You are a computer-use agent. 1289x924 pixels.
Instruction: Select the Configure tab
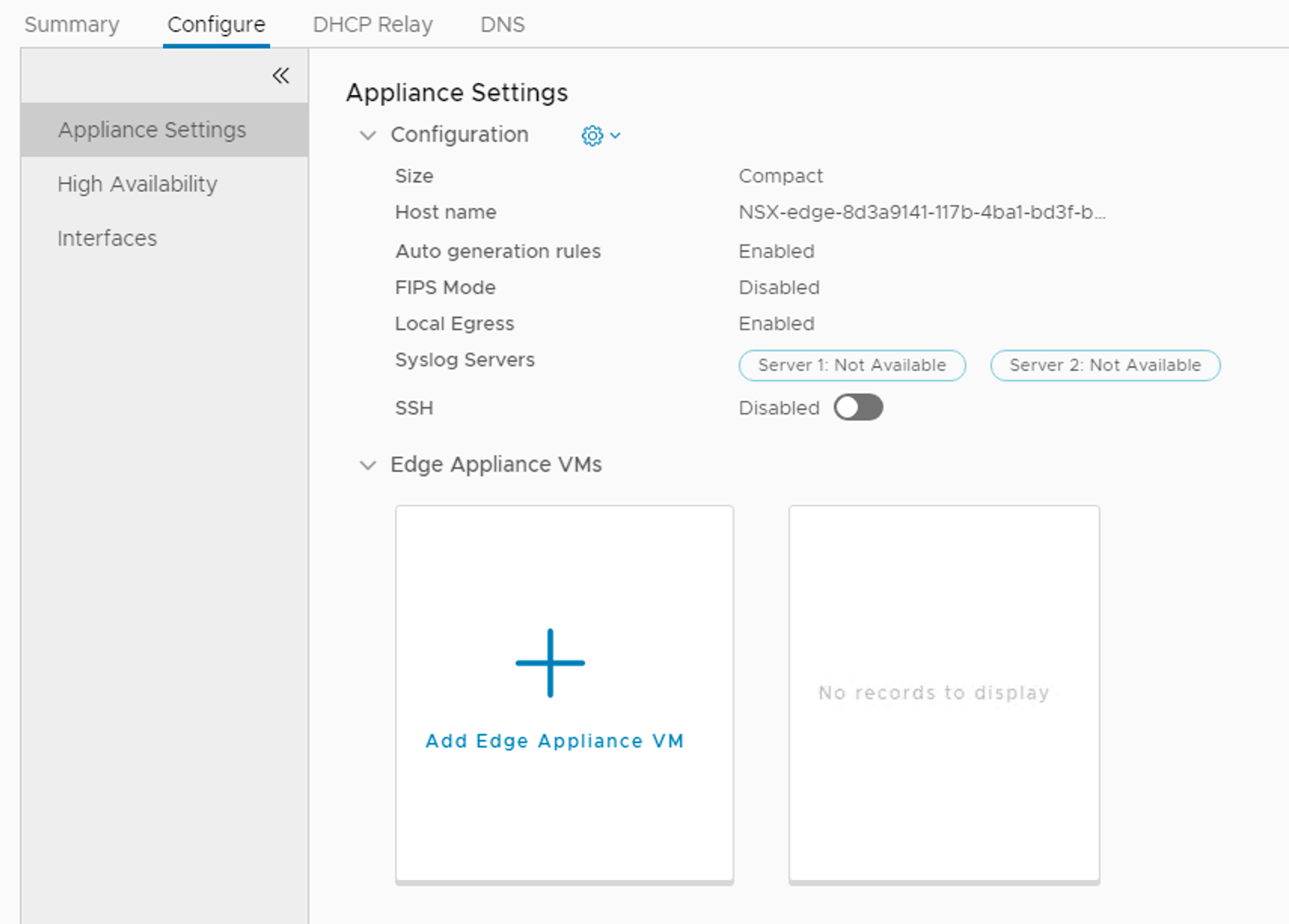tap(216, 25)
